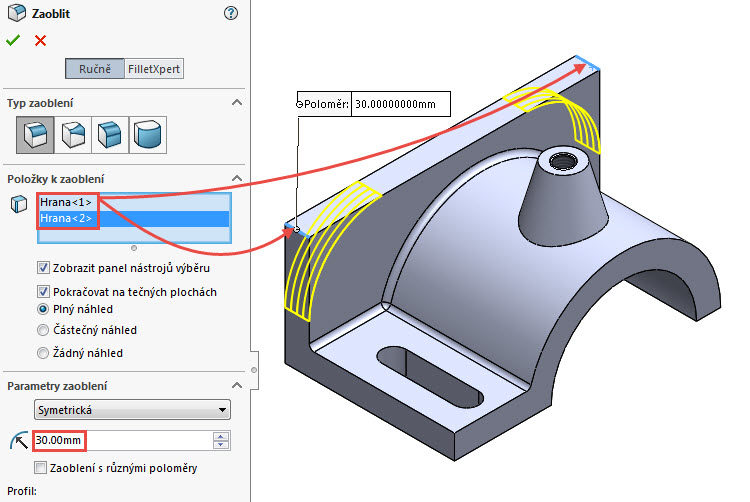Collapse the Položky k zaoblení section

237,178
